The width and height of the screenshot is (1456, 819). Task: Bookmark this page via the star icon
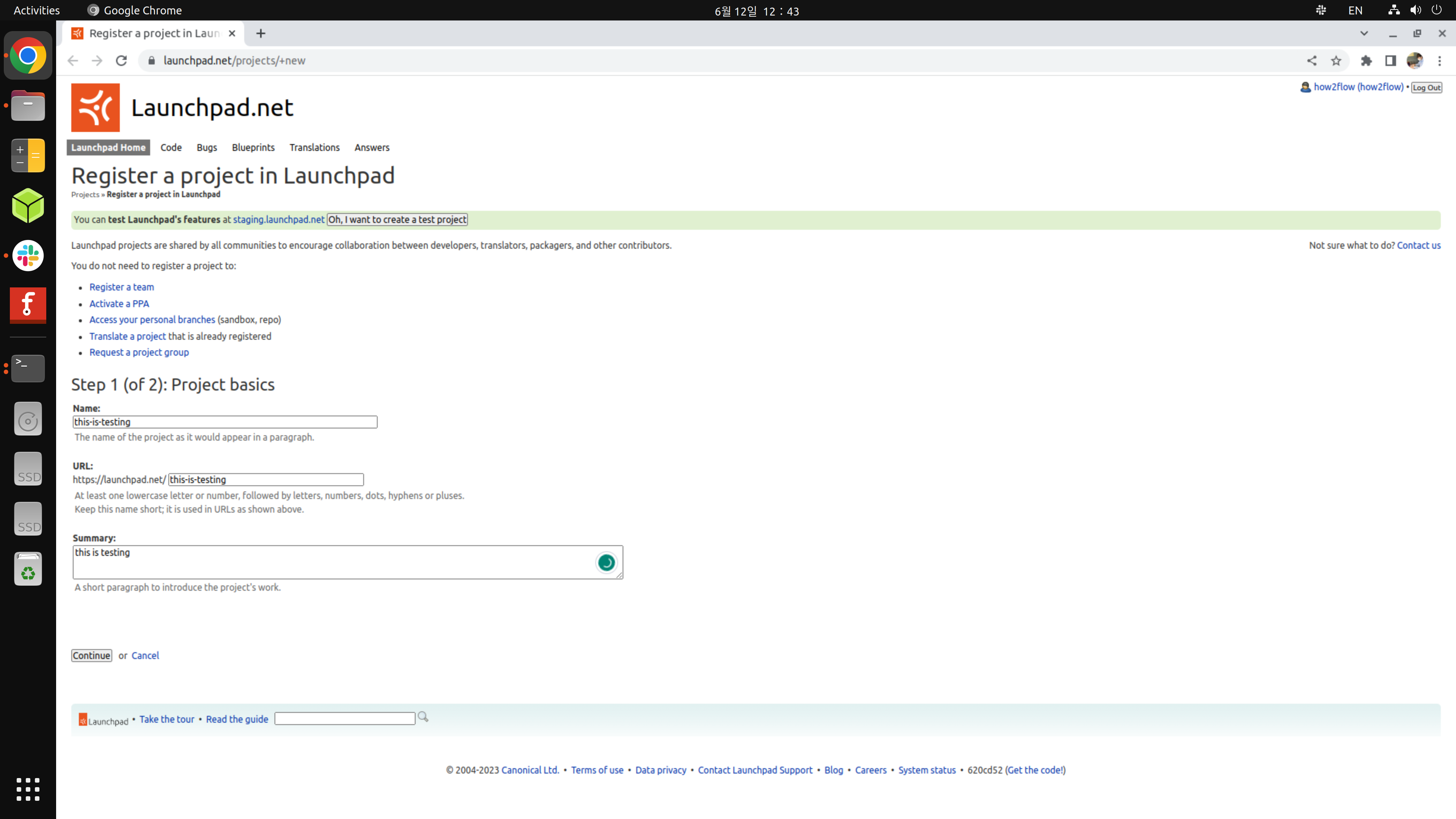click(x=1336, y=61)
